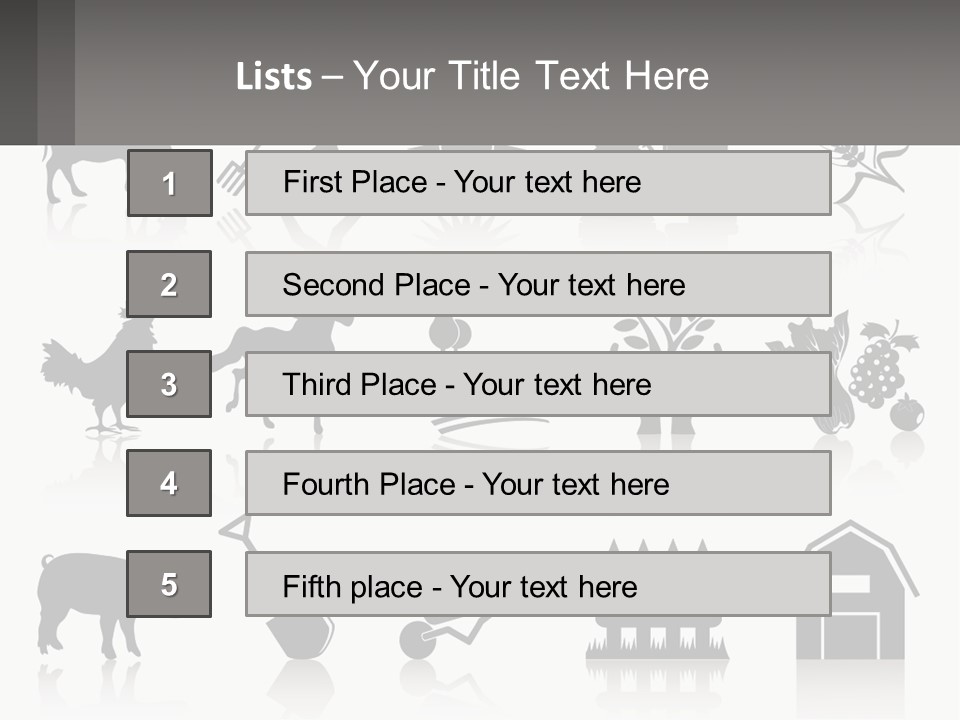Select the number 2 box

(x=169, y=284)
